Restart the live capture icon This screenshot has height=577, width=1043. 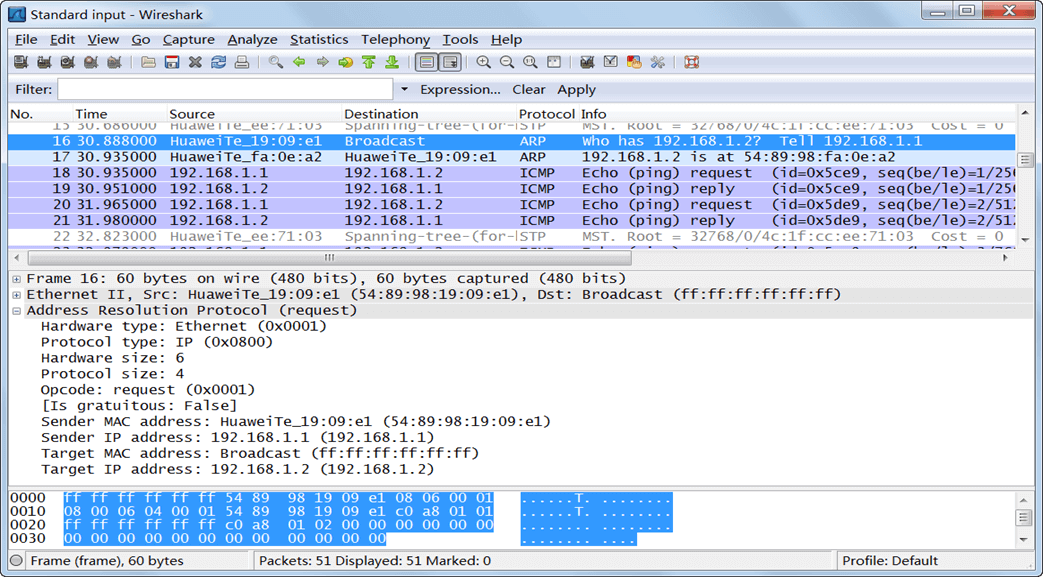point(114,63)
